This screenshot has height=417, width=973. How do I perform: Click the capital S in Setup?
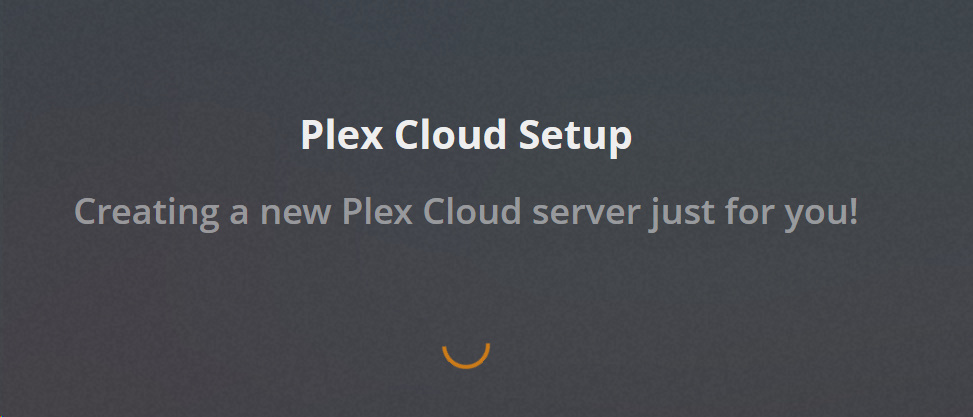(x=531, y=135)
